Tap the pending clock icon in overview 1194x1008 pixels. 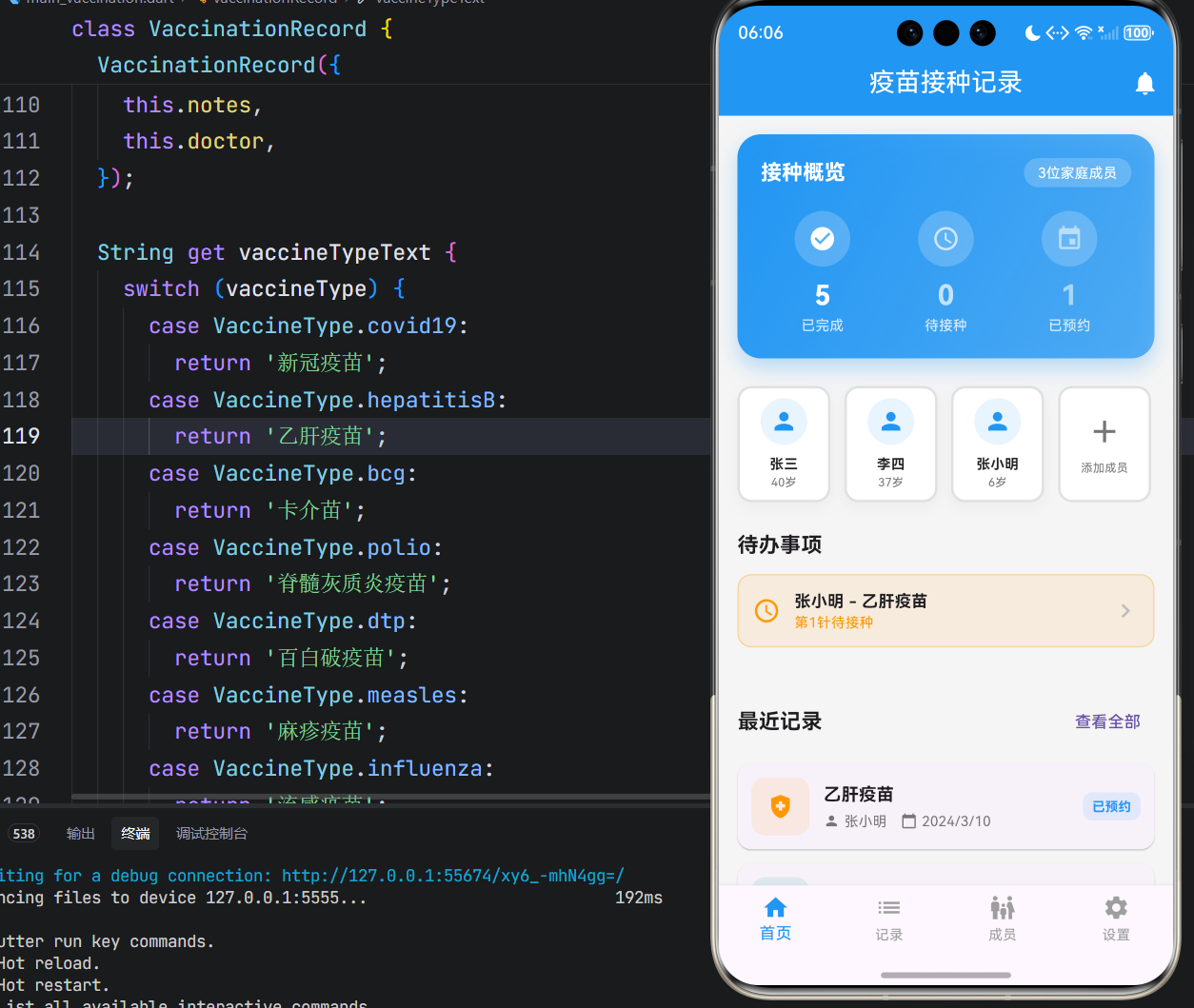click(x=945, y=239)
